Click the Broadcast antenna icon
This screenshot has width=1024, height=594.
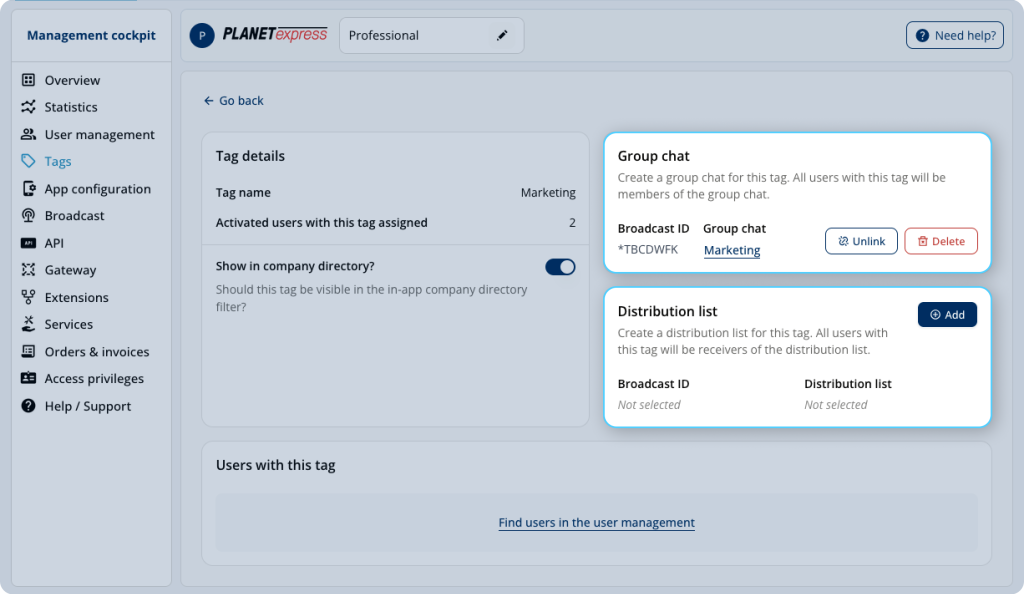pyautogui.click(x=28, y=215)
